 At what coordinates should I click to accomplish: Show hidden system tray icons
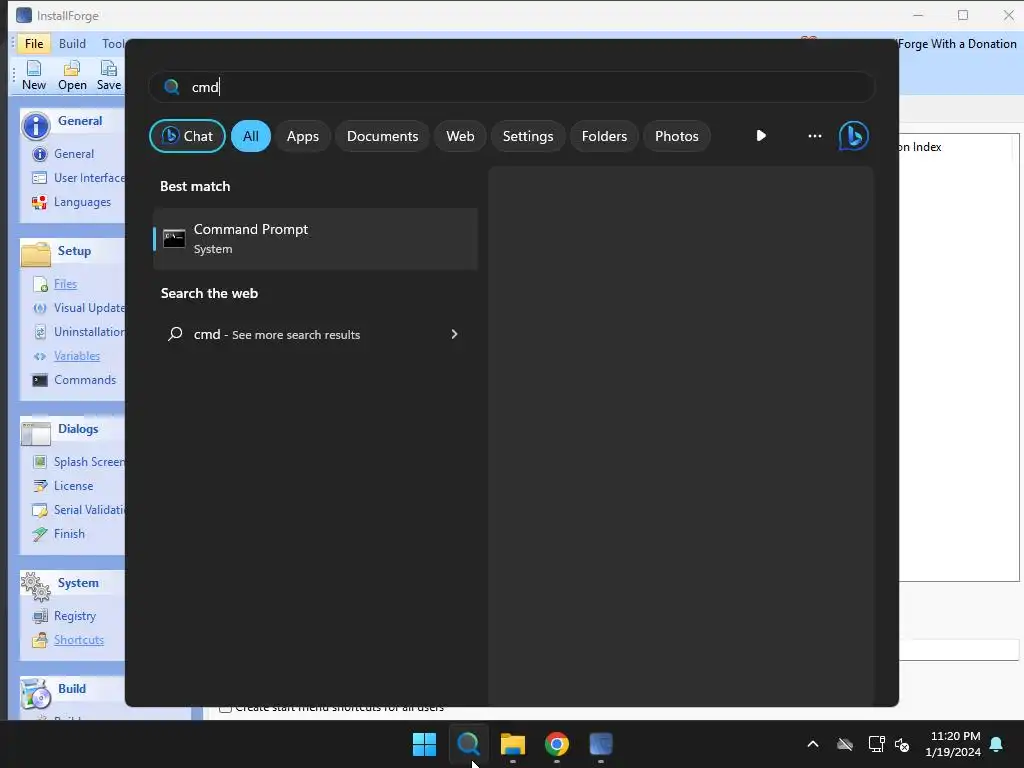coord(813,744)
